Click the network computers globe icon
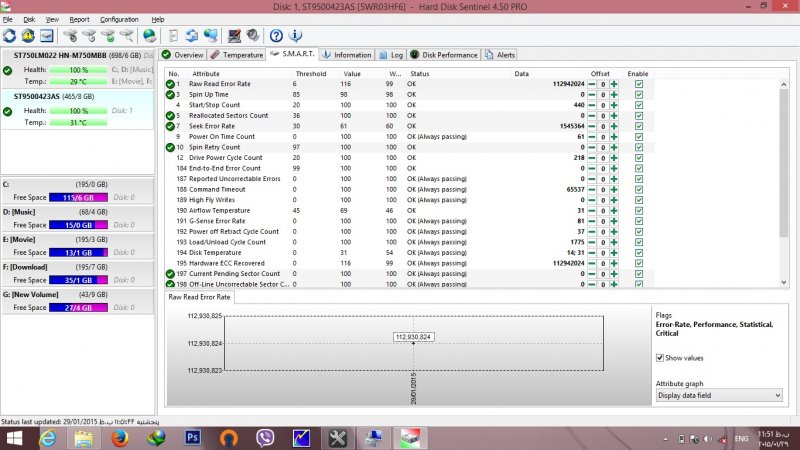The height and width of the screenshot is (450, 800). [211, 36]
